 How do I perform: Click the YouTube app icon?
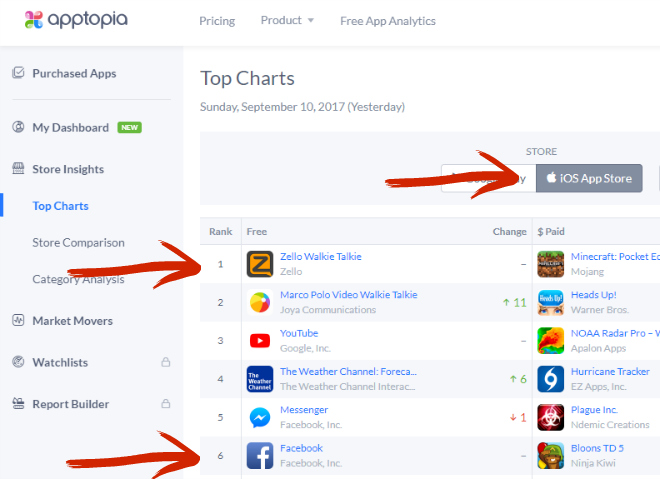click(x=260, y=340)
